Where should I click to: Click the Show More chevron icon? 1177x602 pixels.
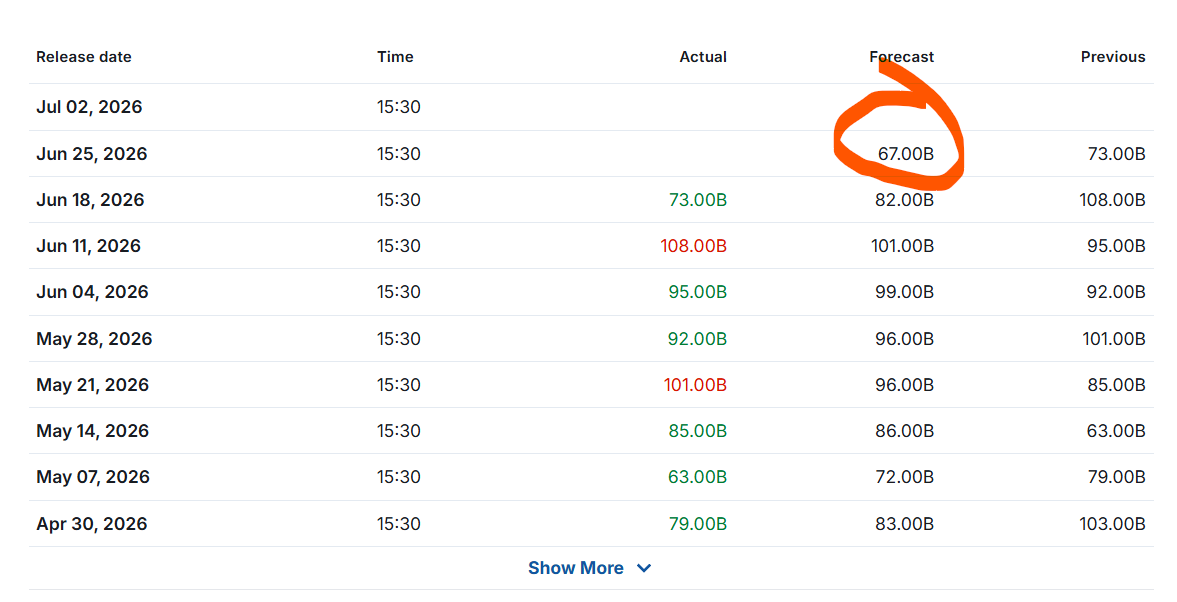[x=643, y=568]
